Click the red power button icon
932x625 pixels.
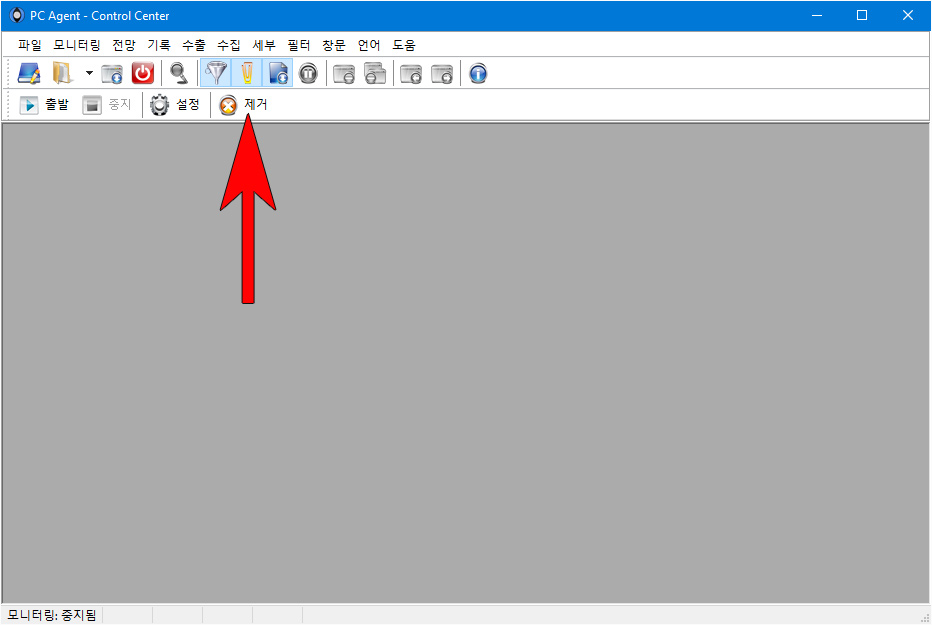point(143,74)
